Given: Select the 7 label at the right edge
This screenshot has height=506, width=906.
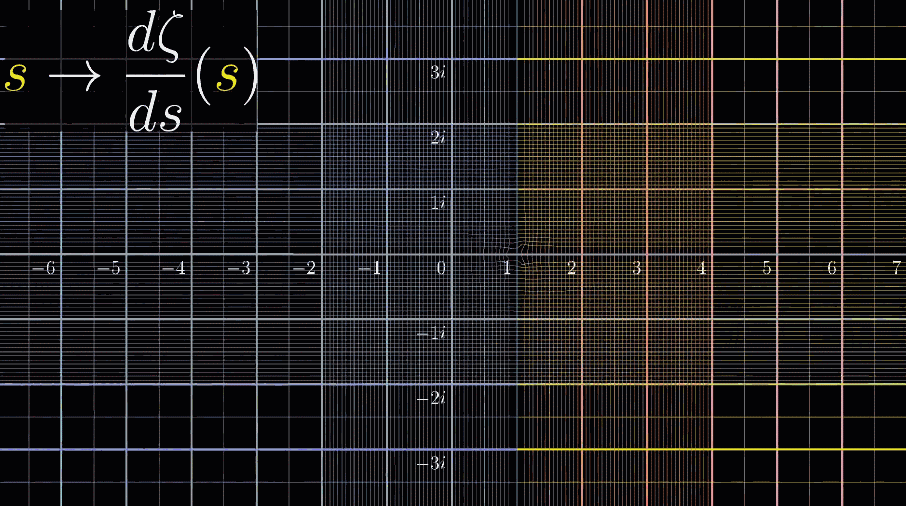Looking at the screenshot, I should tap(896, 269).
